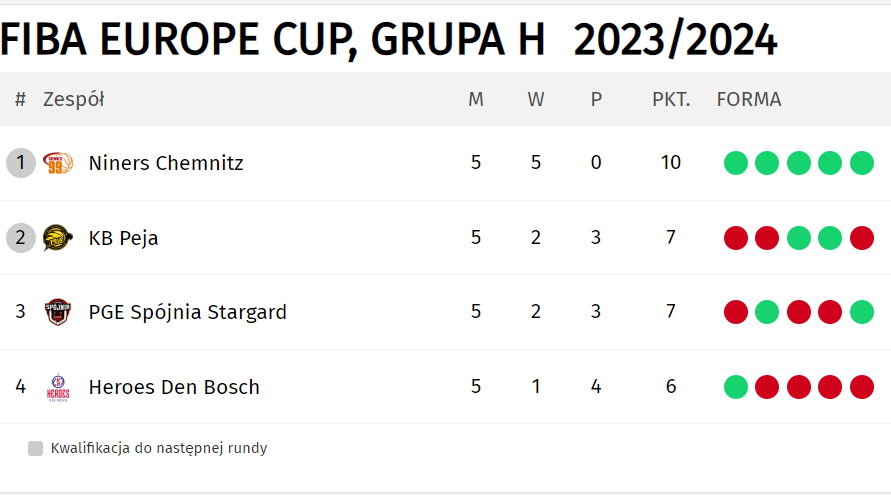The image size is (891, 495).
Task: Click the Heroes Den Bosch logo
Action: 58,387
